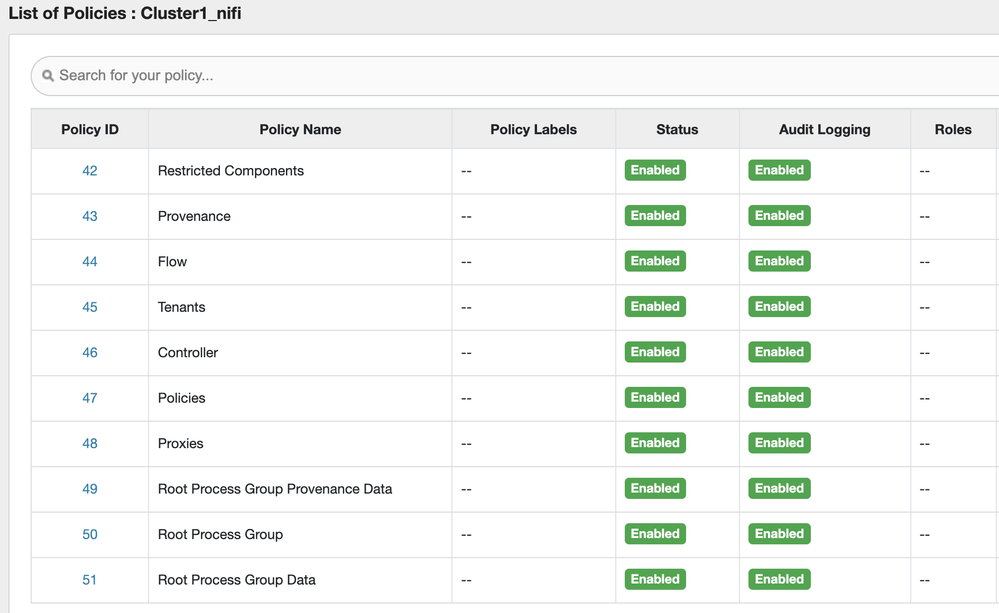
Task: Select the 'Proxies' policy name
Action: coord(181,444)
